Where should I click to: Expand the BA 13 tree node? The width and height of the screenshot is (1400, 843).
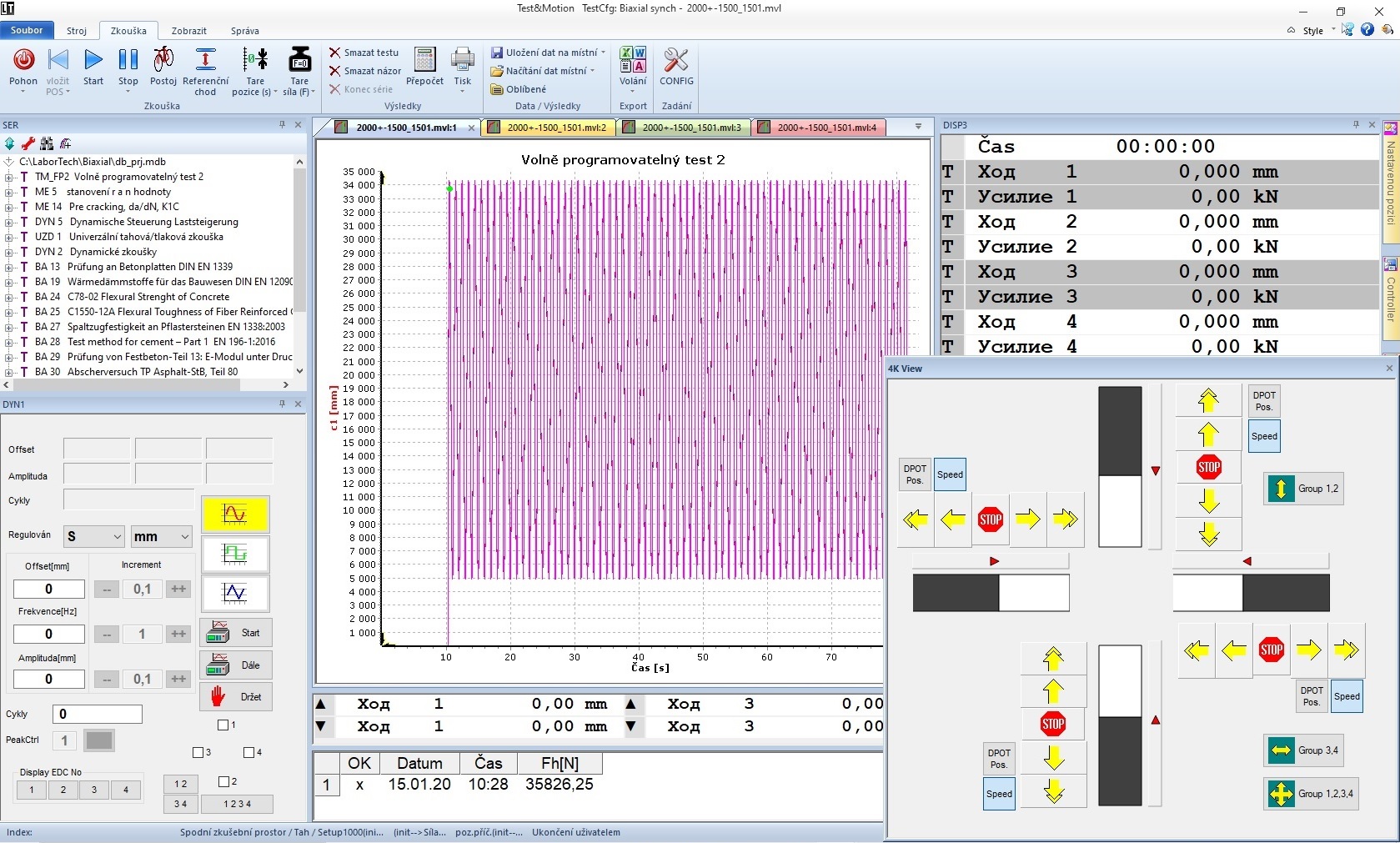pyautogui.click(x=9, y=267)
